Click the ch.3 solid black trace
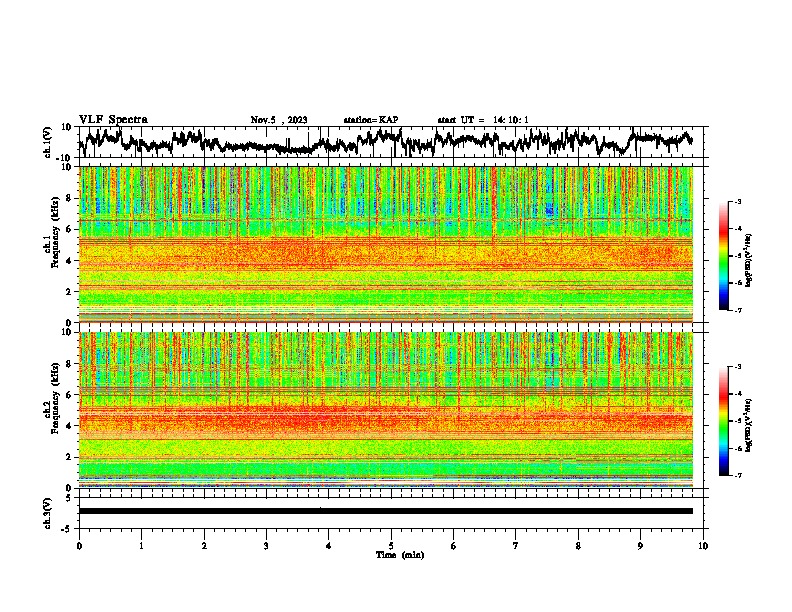 coord(385,511)
